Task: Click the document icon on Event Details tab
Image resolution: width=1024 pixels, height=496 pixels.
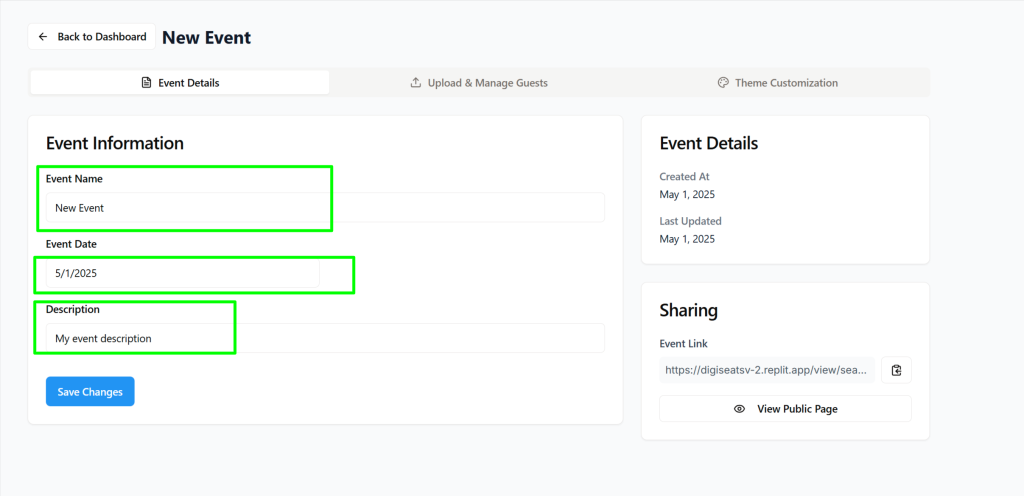Action: coord(146,83)
